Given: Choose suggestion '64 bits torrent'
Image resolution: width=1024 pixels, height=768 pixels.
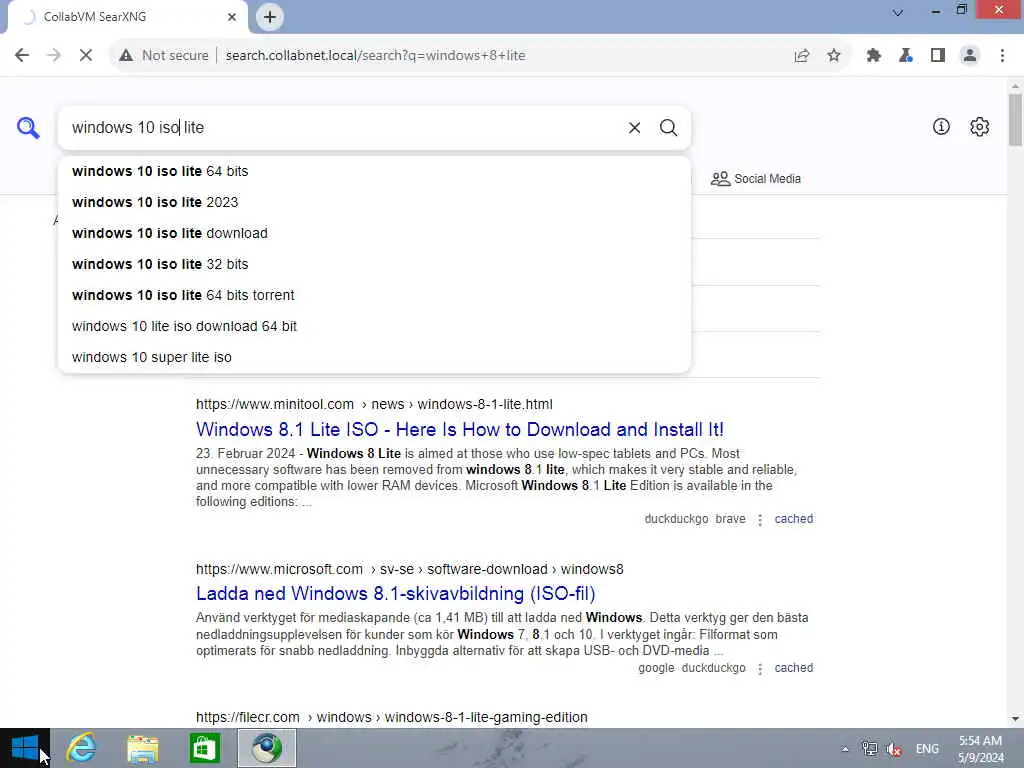Looking at the screenshot, I should point(374,295).
